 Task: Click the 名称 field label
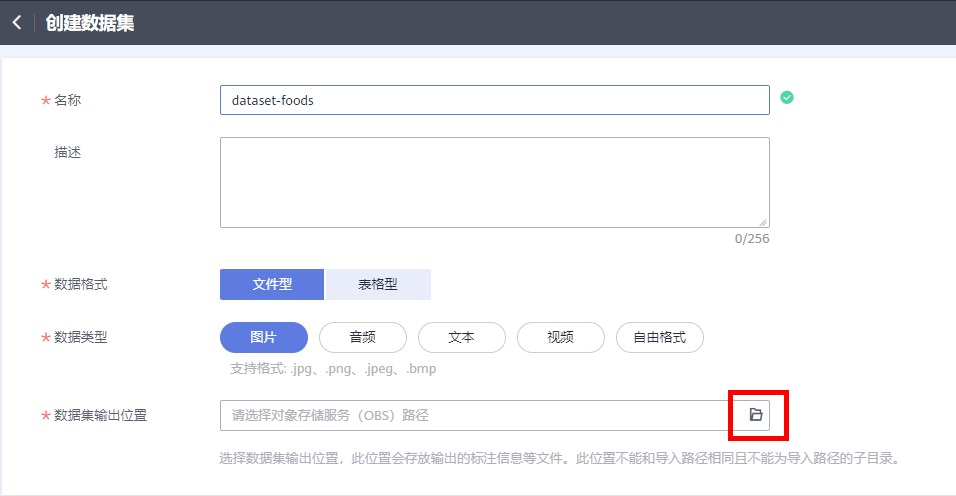tap(67, 100)
